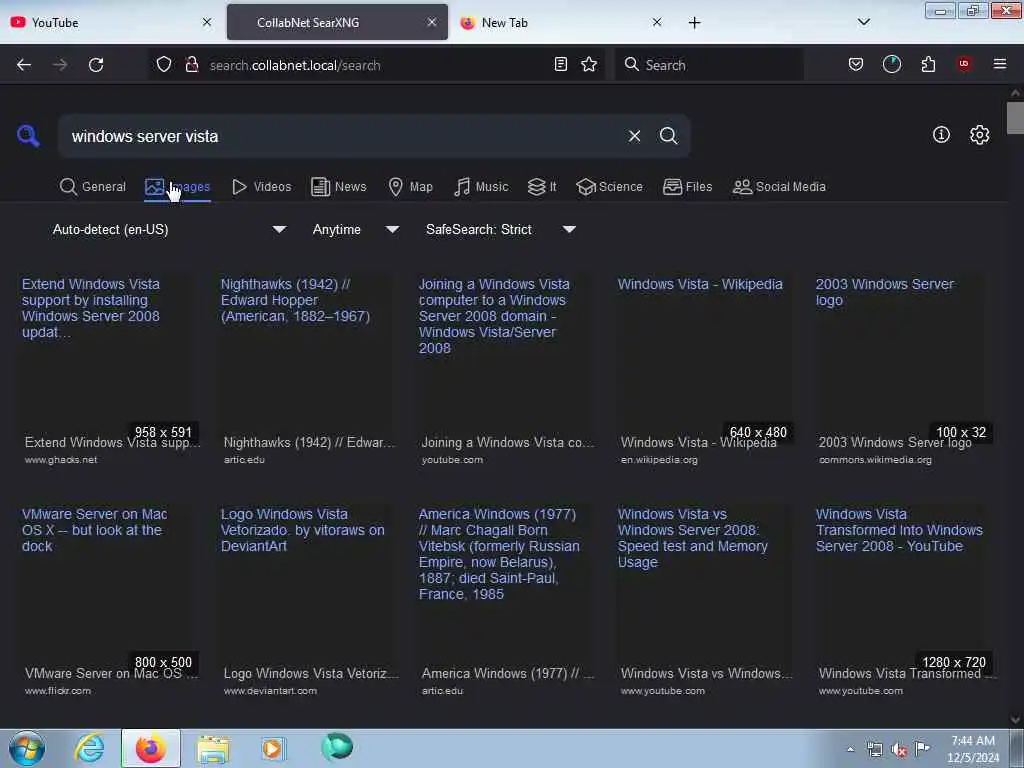Open the Anytime time range dropdown

(355, 229)
